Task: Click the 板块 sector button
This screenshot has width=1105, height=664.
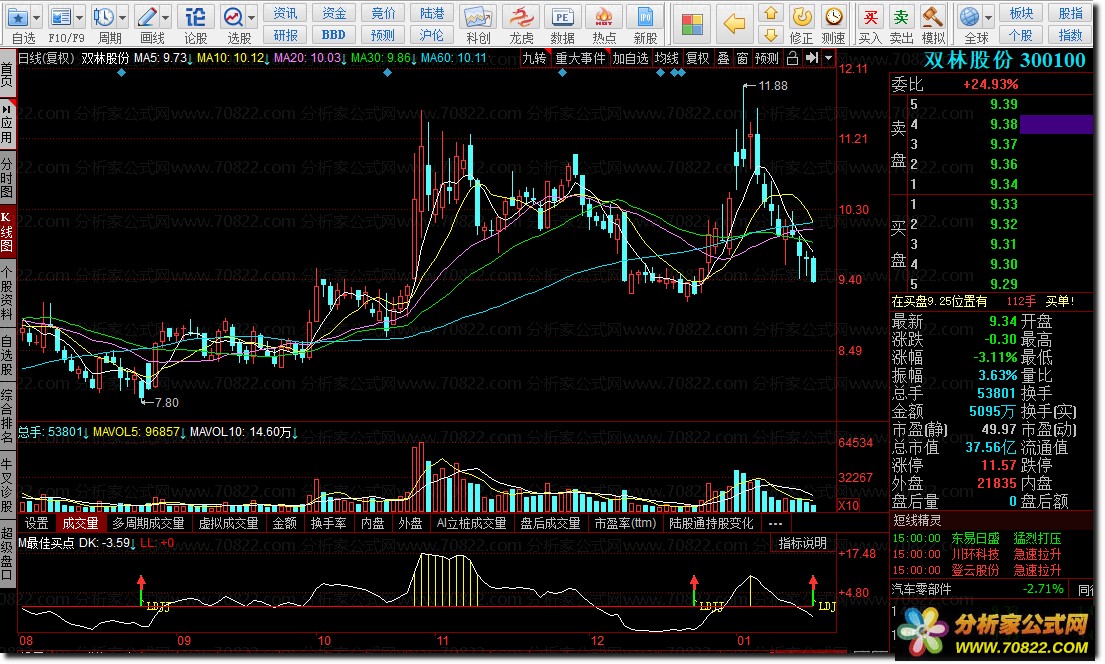Action: click(x=1021, y=13)
